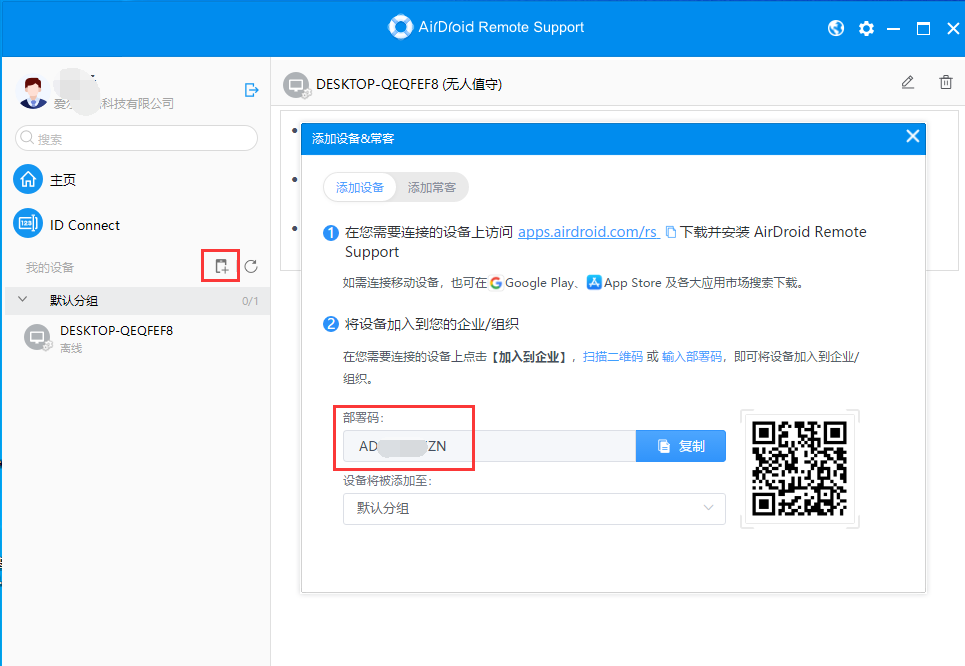The height and width of the screenshot is (666, 965).
Task: Click the monitor icon in the device header
Action: pyautogui.click(x=296, y=85)
